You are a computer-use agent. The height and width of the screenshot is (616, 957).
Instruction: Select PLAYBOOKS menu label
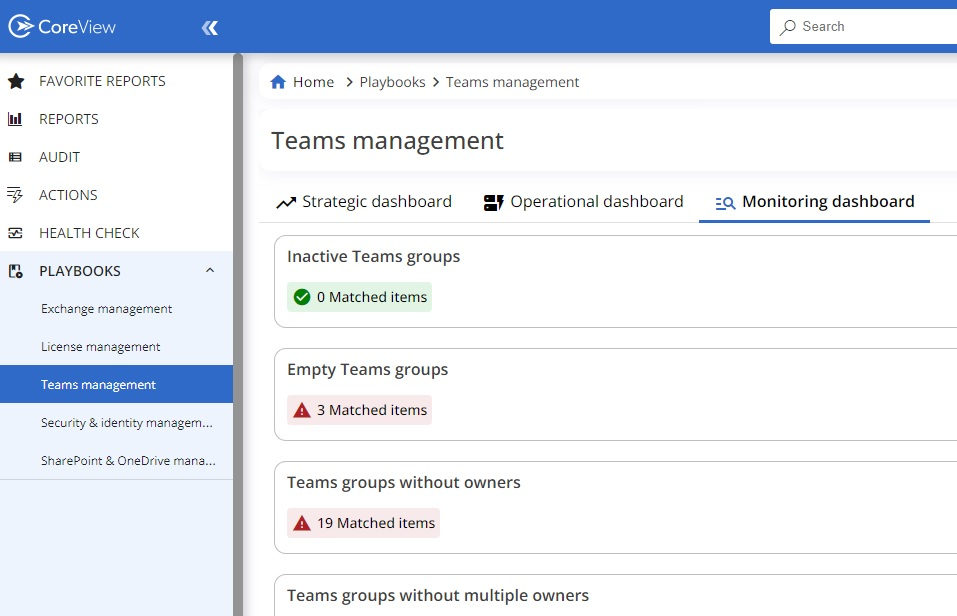(80, 271)
